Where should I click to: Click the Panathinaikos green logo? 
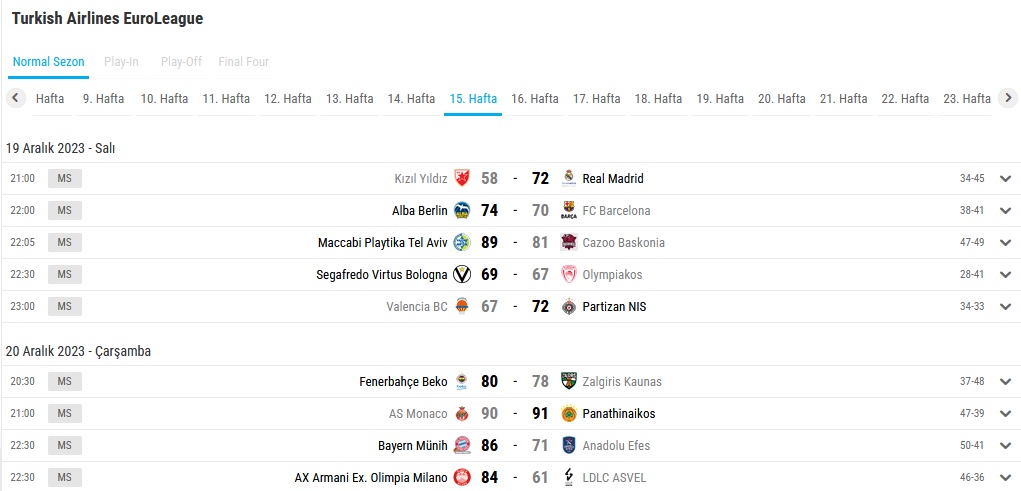[x=569, y=414]
